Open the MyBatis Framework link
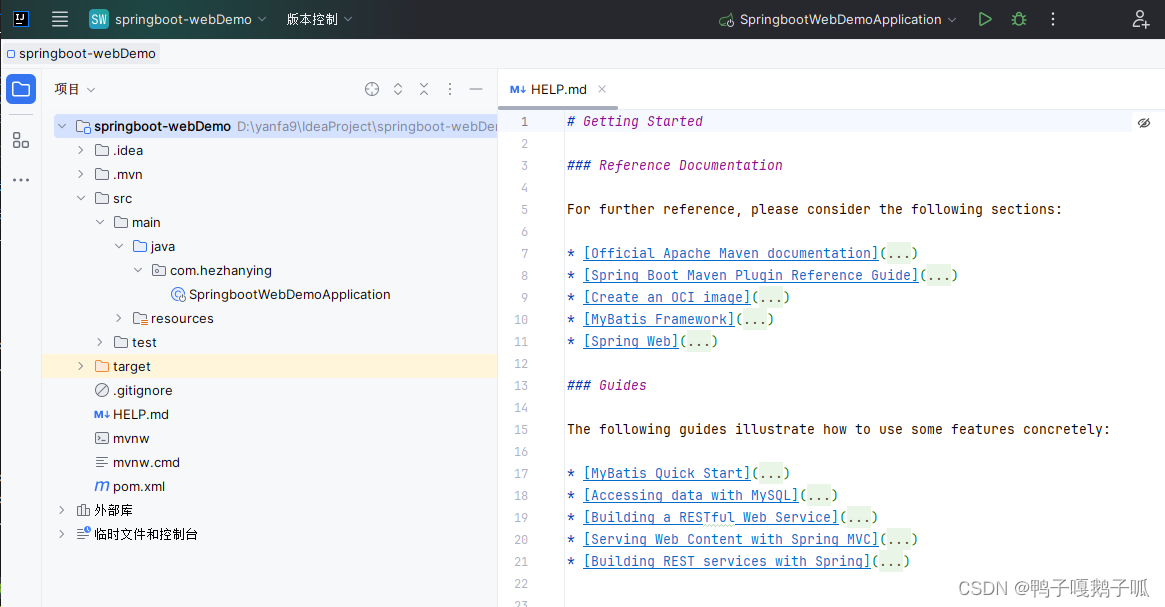1165x607 pixels. tap(658, 319)
